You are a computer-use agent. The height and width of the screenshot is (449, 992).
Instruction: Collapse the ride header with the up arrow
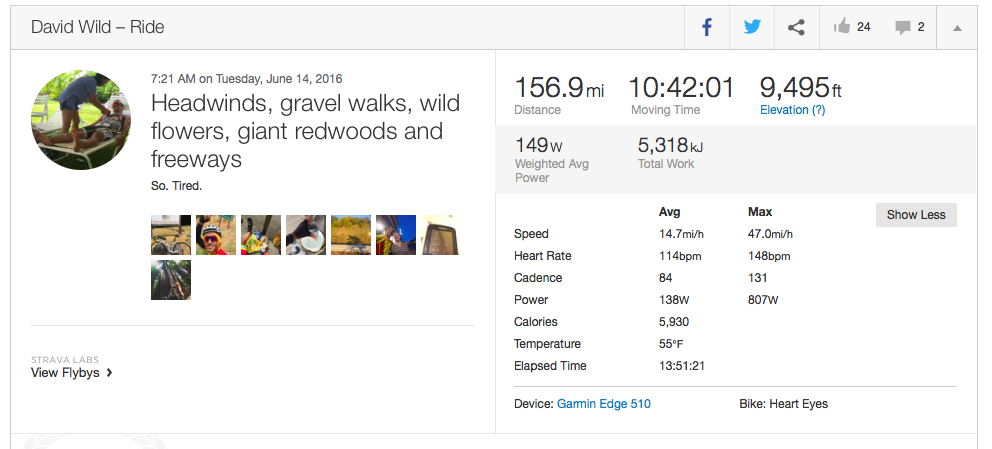click(x=957, y=28)
